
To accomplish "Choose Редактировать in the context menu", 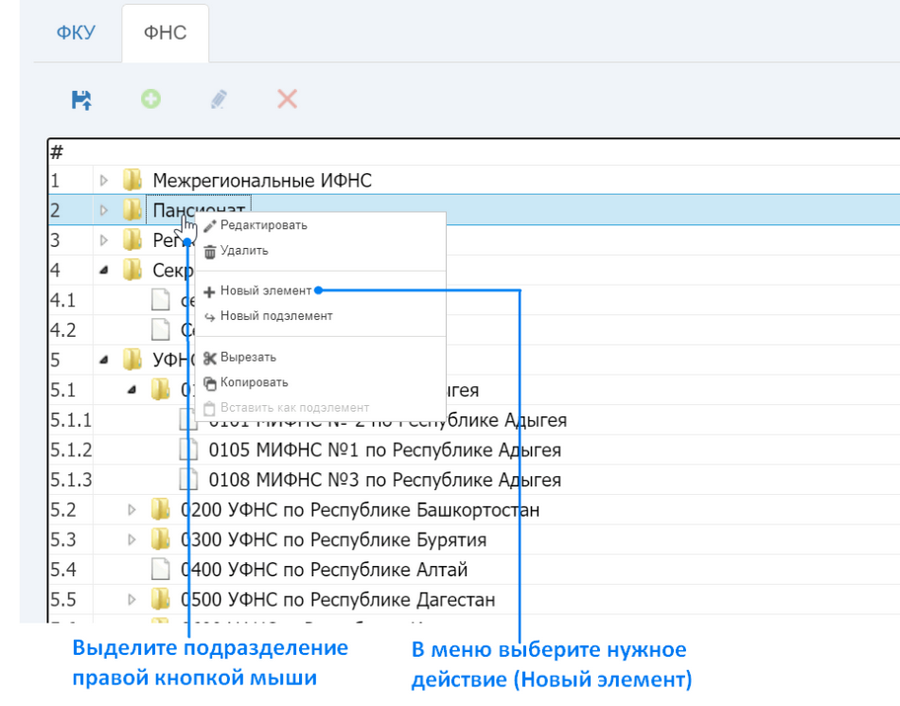I will (263, 225).
